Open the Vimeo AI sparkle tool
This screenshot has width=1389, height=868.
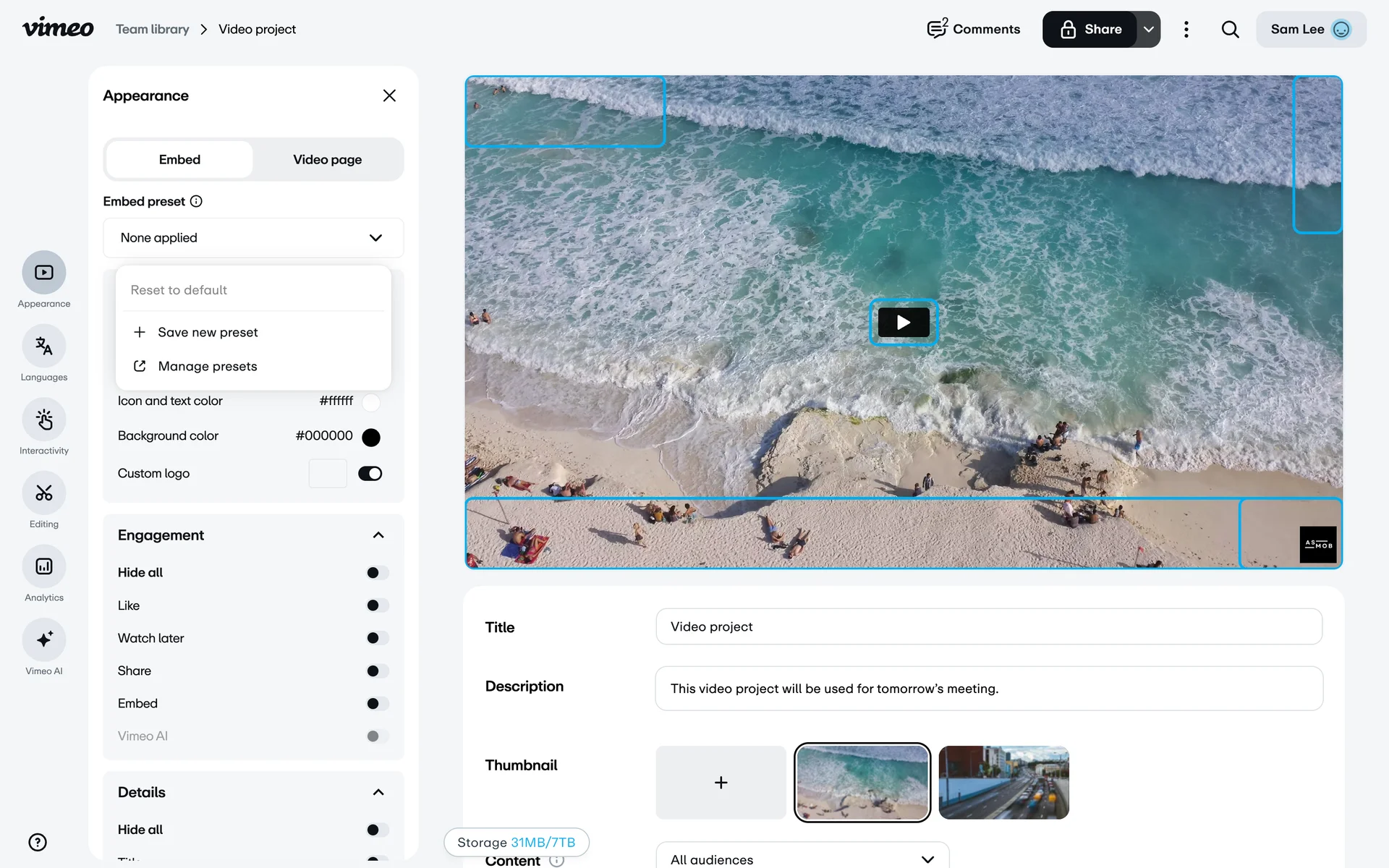click(x=44, y=640)
